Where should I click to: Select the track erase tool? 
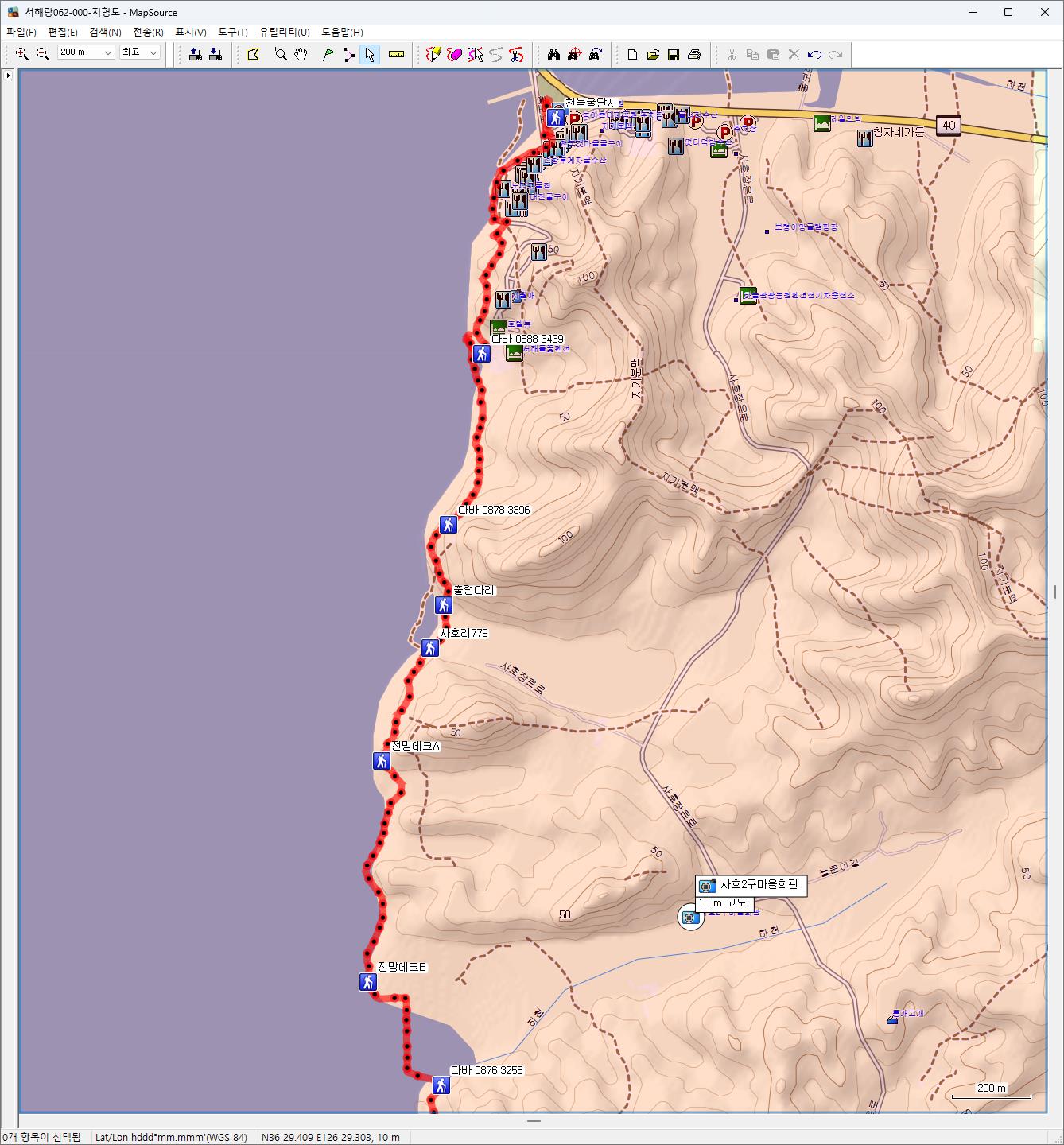click(454, 54)
